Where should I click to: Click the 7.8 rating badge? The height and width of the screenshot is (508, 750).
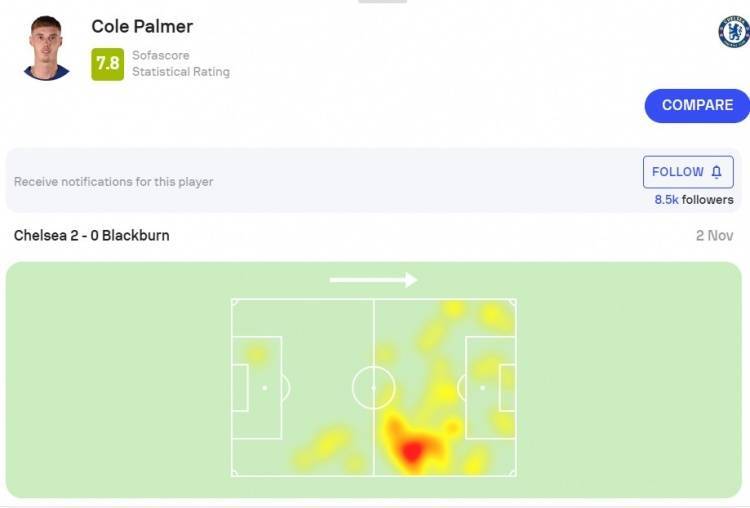point(108,64)
